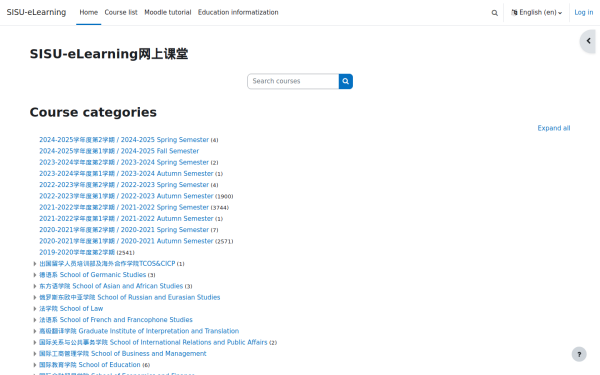
Task: Expand School of International Relations and Public Affairs arrow
Action: [x=34, y=342]
